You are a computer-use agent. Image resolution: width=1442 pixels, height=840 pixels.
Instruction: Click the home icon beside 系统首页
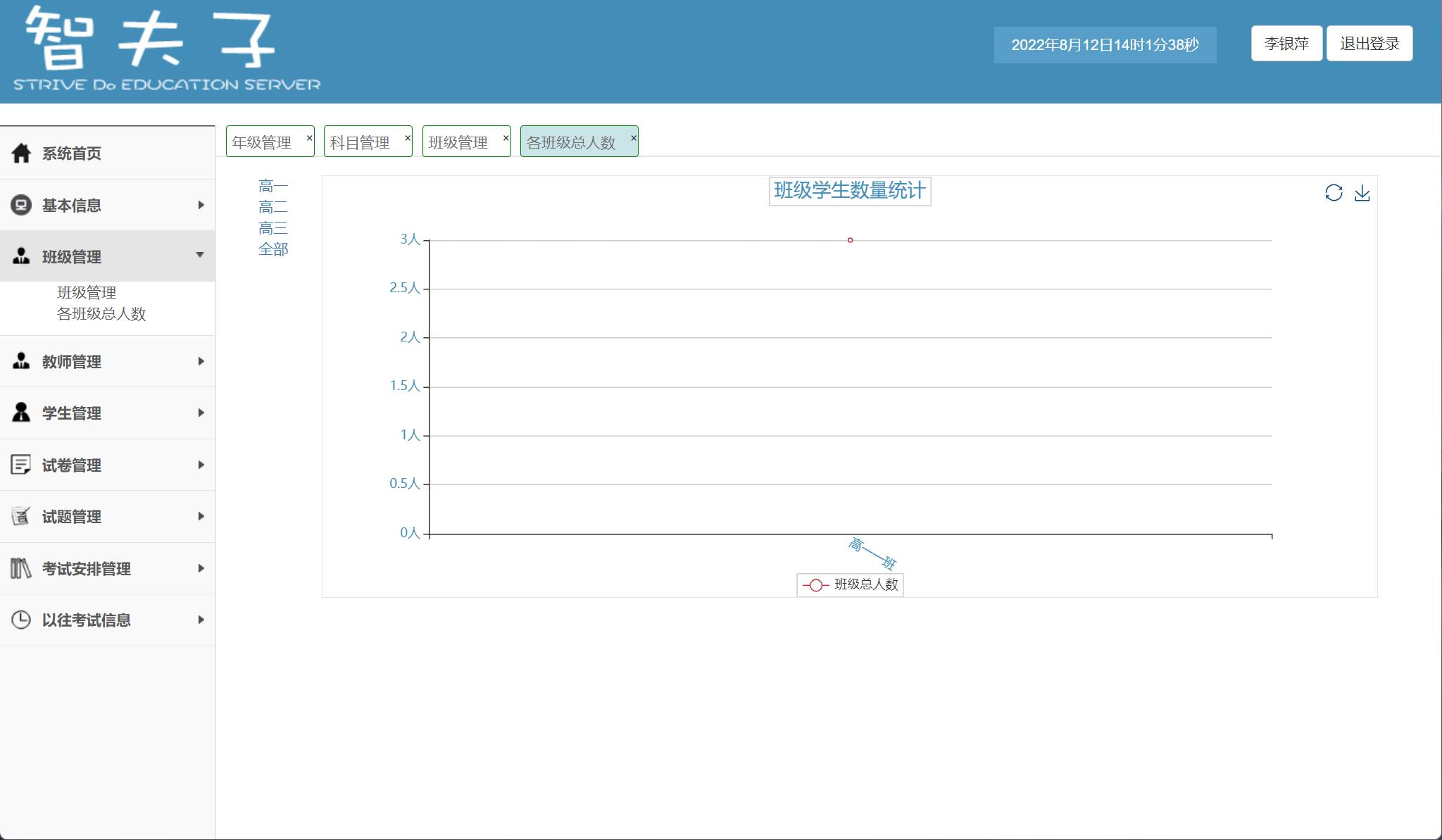(x=21, y=153)
